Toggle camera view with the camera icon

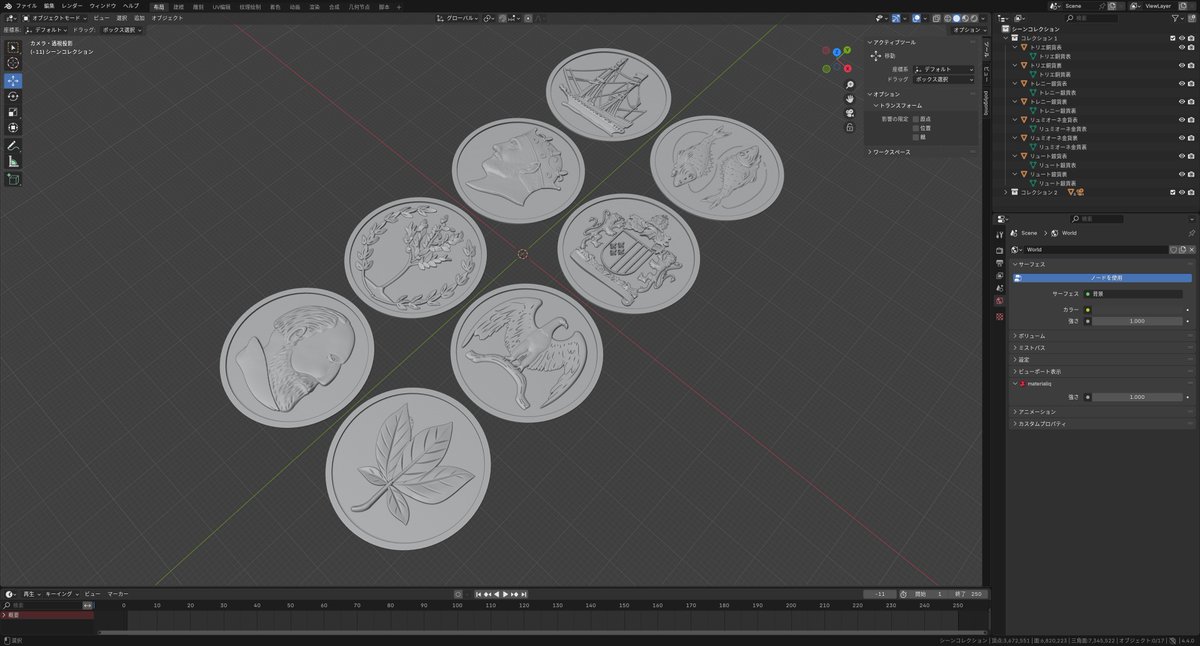click(x=849, y=113)
